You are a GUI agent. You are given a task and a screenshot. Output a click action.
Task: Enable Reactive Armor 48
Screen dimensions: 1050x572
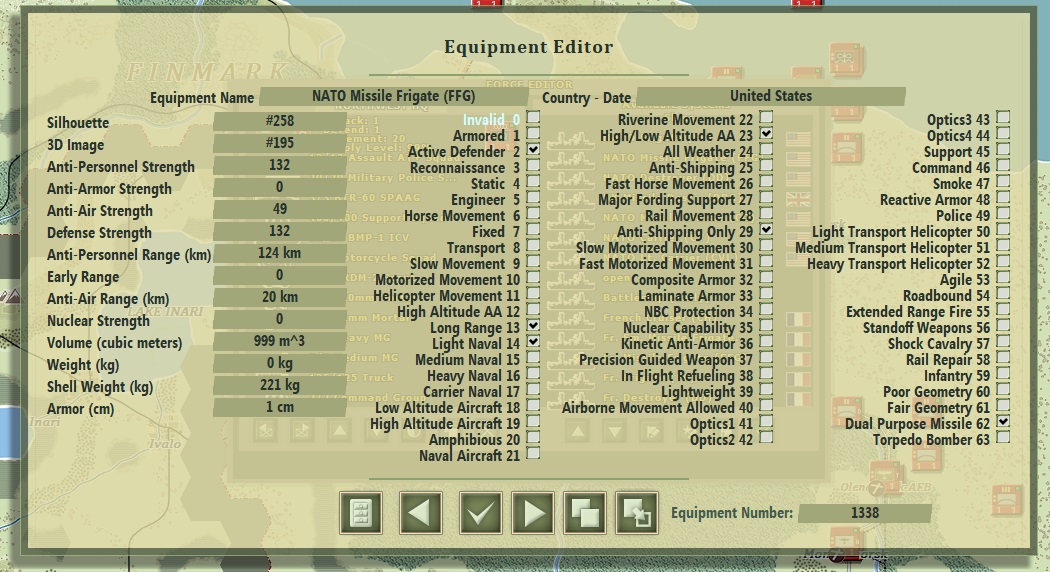[x=1003, y=198]
